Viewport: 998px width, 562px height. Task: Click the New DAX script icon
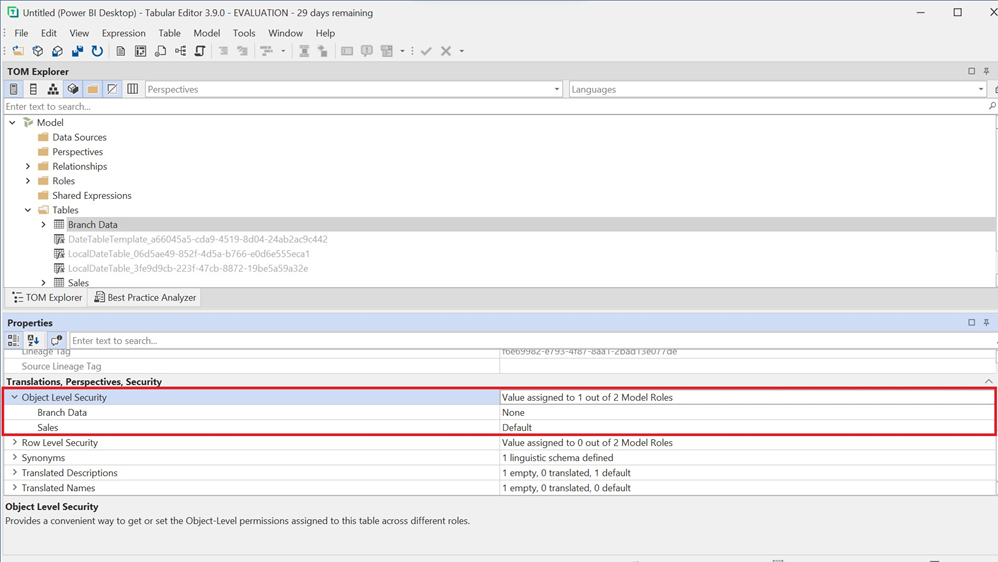pyautogui.click(x=200, y=51)
